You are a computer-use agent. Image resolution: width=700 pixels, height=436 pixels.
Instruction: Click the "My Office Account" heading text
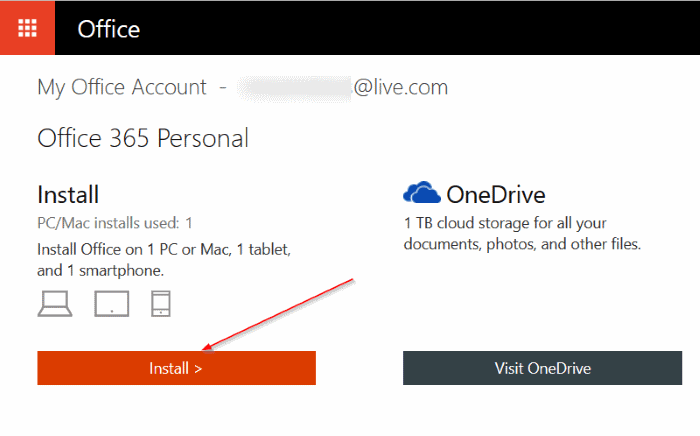122,87
